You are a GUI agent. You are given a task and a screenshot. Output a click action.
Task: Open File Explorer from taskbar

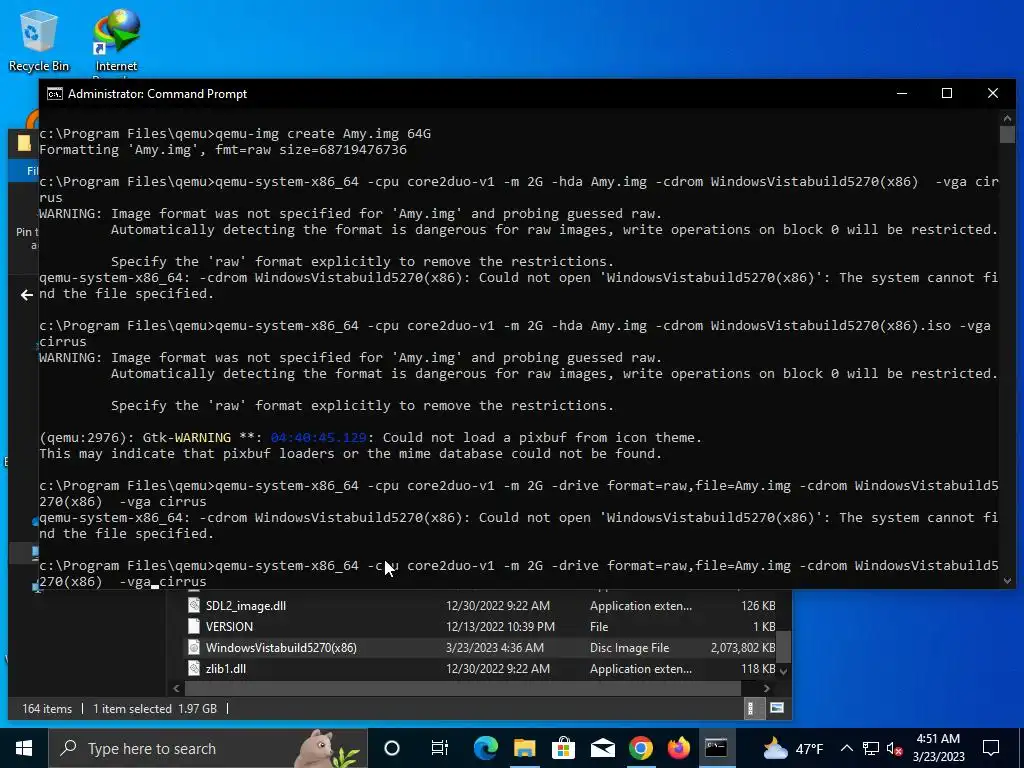(524, 748)
